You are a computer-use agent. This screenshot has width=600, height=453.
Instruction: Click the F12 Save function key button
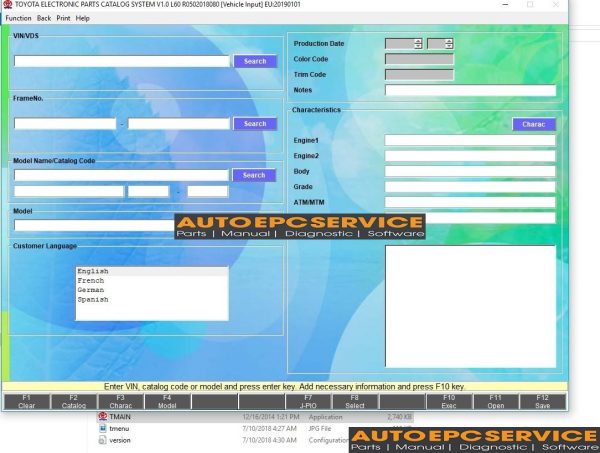tap(543, 402)
